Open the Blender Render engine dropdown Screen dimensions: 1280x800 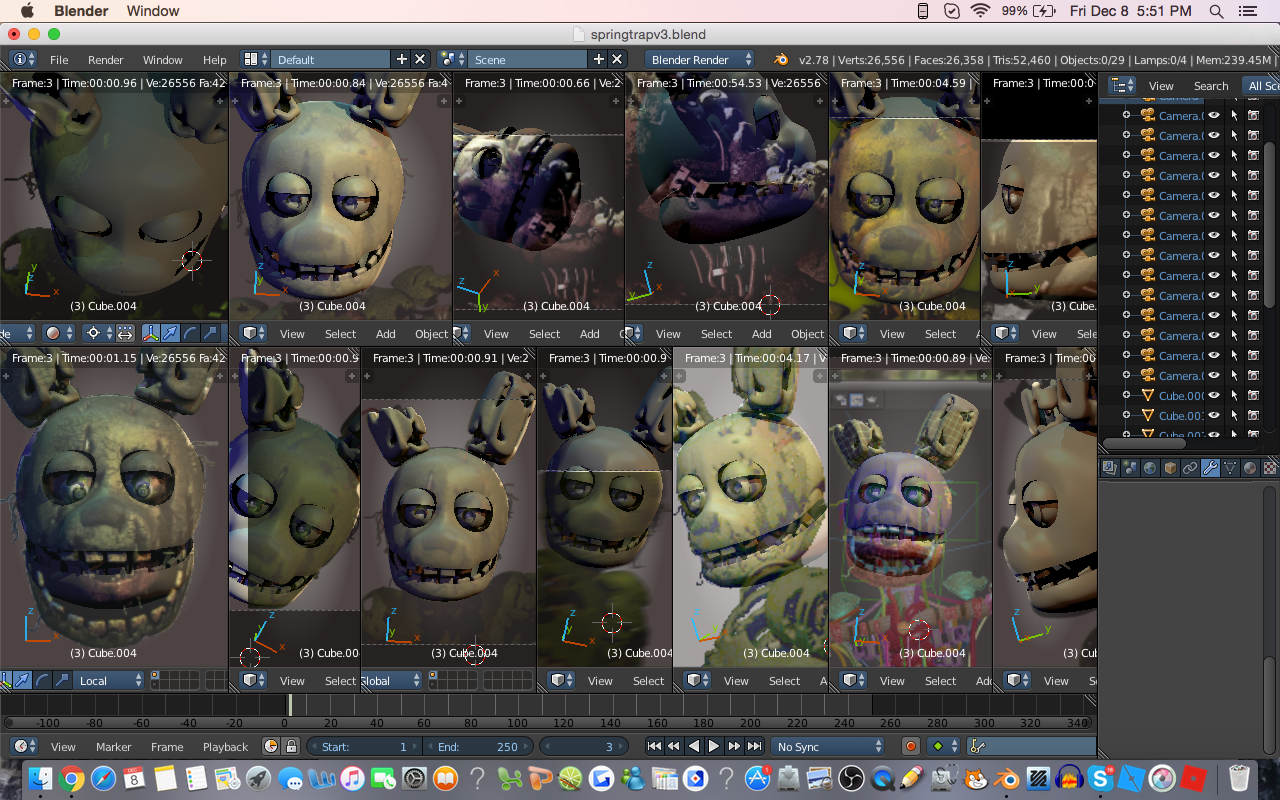700,59
